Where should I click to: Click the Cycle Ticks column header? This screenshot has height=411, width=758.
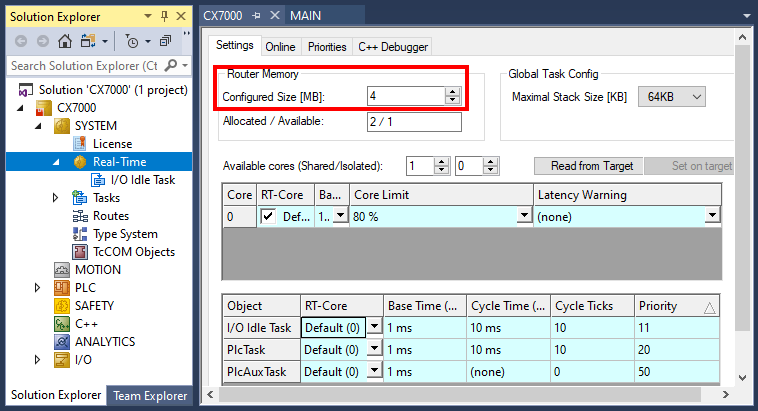tap(592, 306)
